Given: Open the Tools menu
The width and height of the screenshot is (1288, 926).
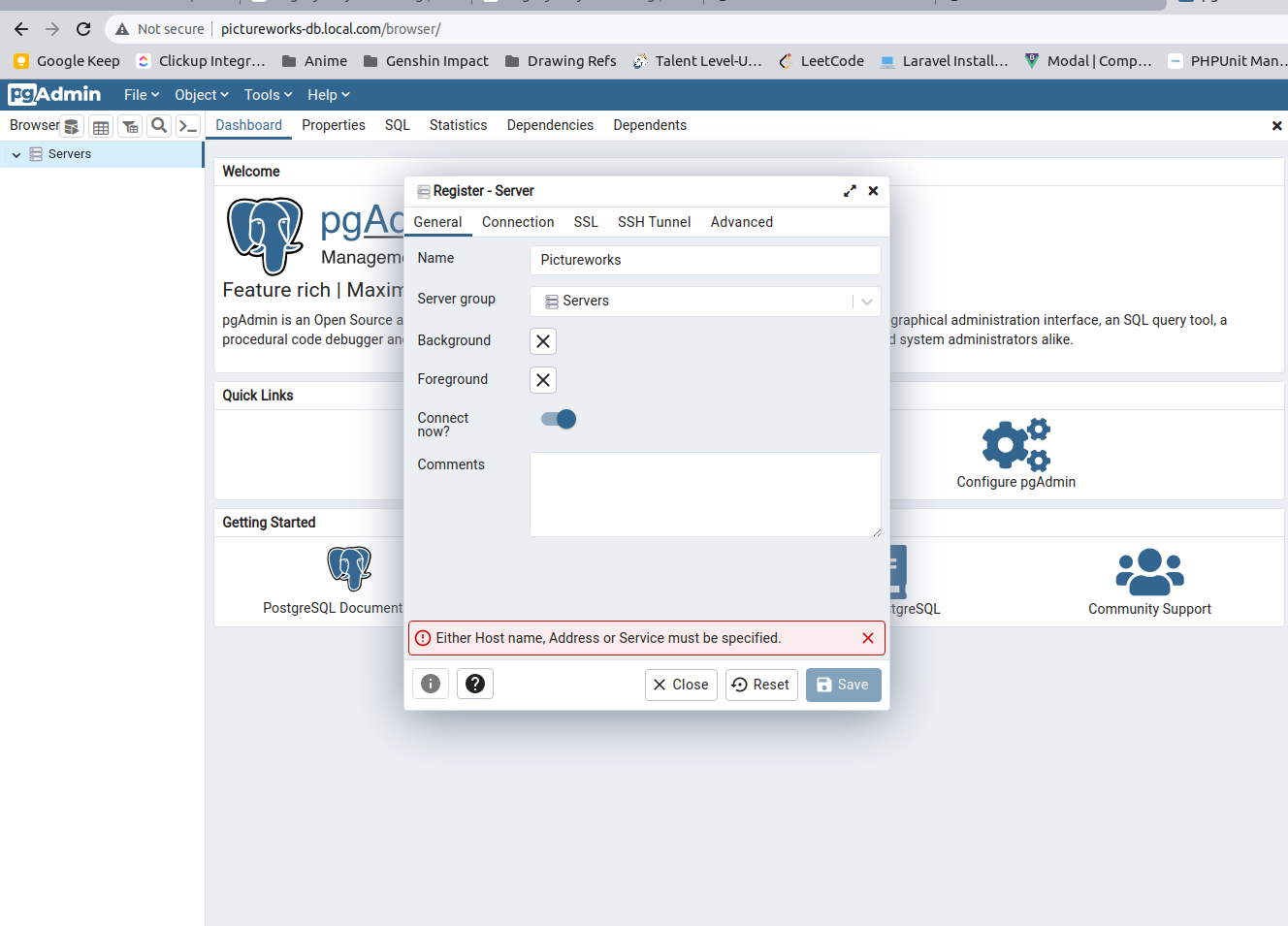Looking at the screenshot, I should point(269,95).
